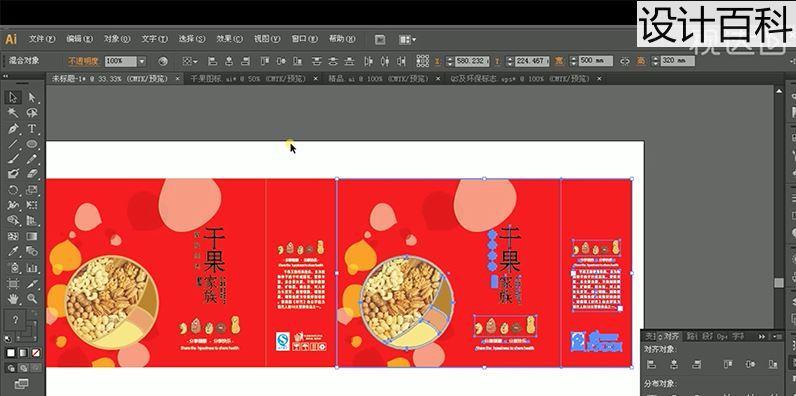This screenshot has height=396, width=796.
Task: Select the Blend tool
Action: 32,251
